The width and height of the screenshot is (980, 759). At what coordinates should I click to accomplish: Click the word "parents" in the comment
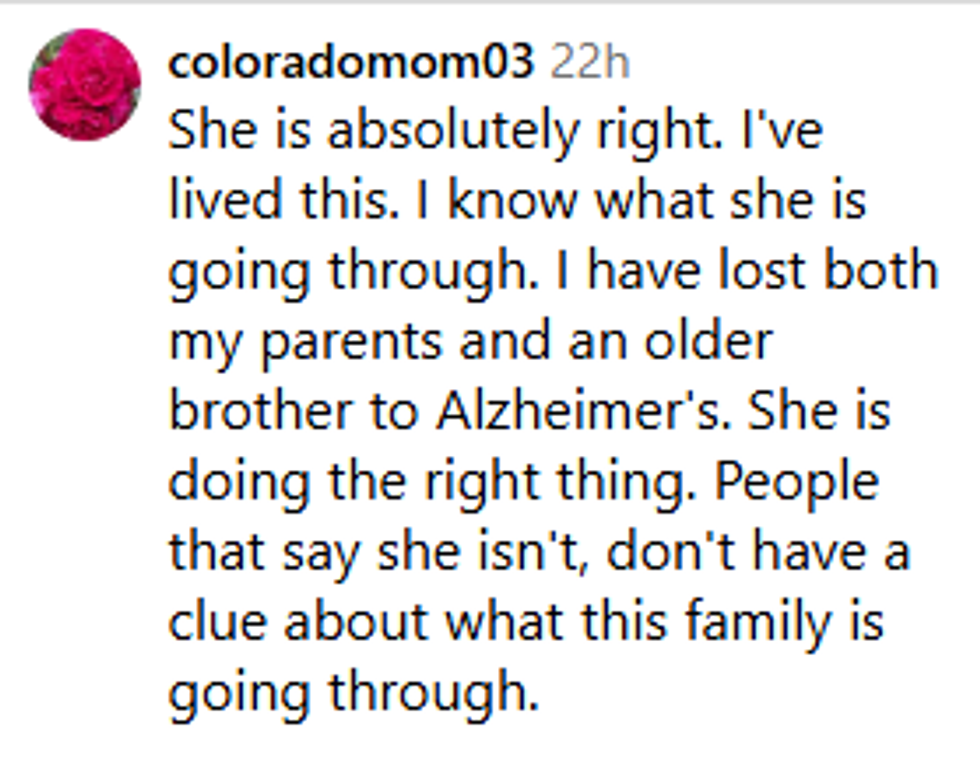329,344
